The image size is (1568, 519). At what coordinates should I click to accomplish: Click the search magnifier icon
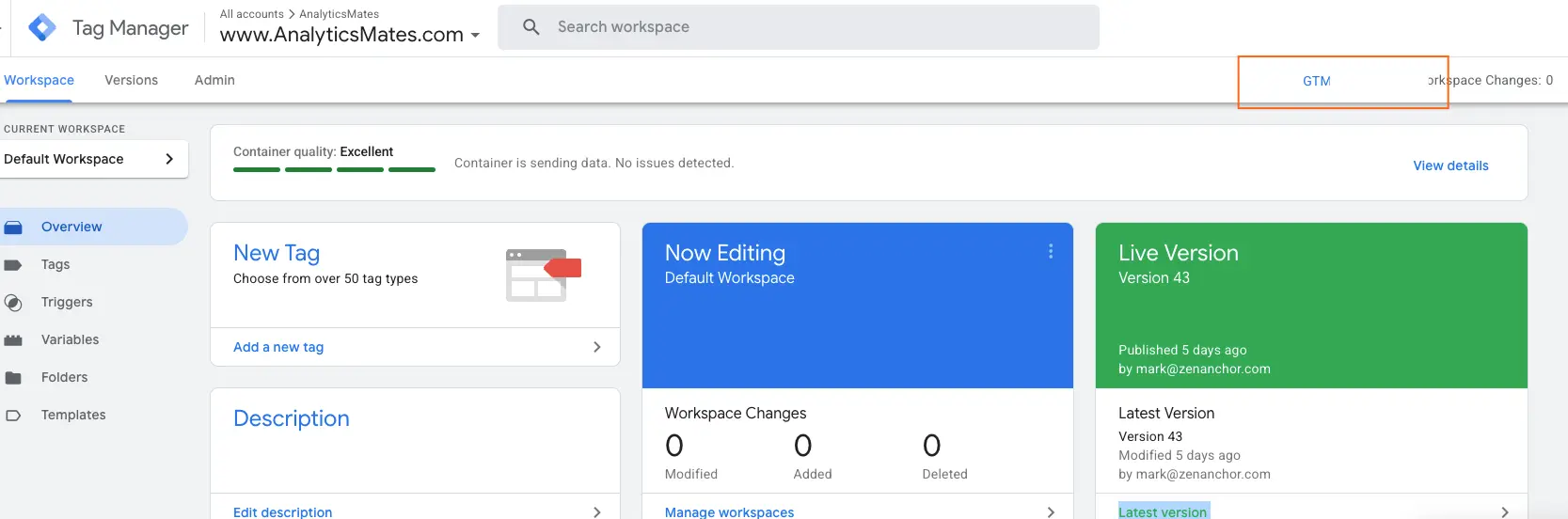(531, 27)
